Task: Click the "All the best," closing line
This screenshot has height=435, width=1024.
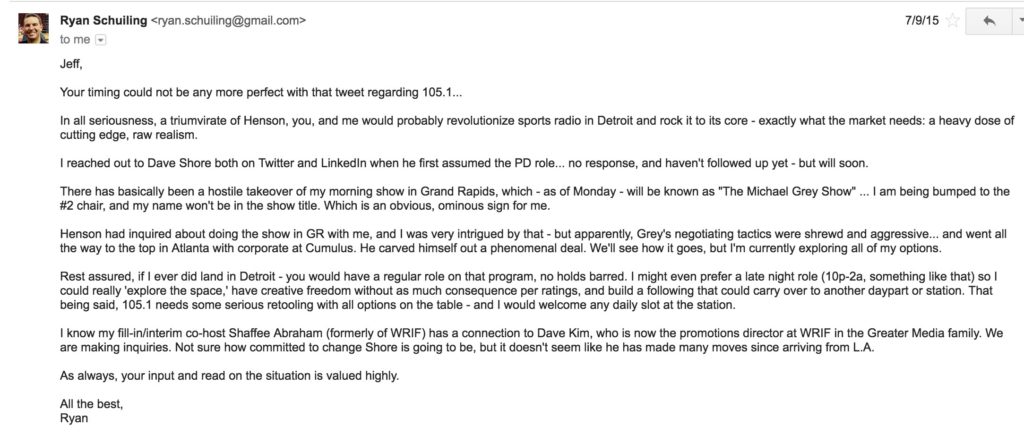Action: (x=91, y=404)
